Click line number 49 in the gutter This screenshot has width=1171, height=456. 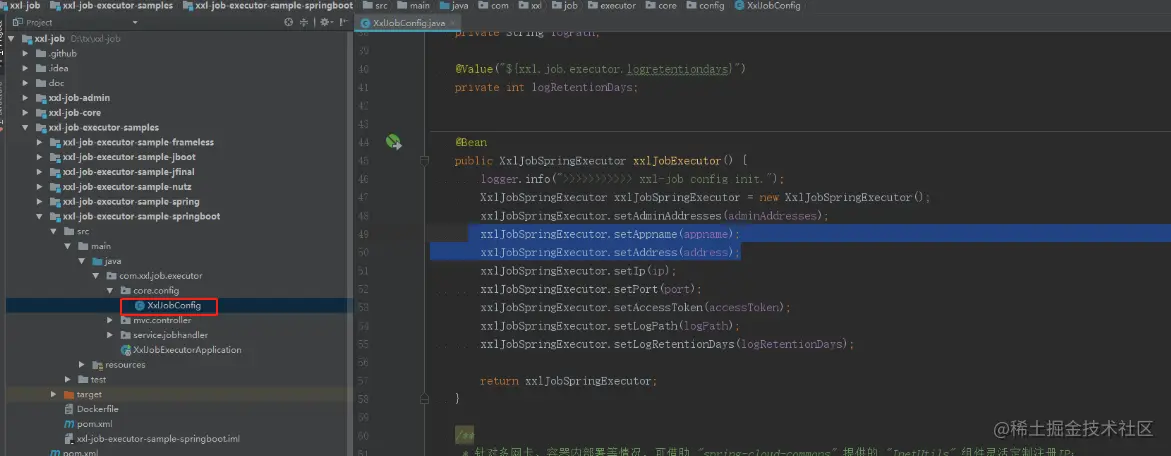tap(364, 234)
